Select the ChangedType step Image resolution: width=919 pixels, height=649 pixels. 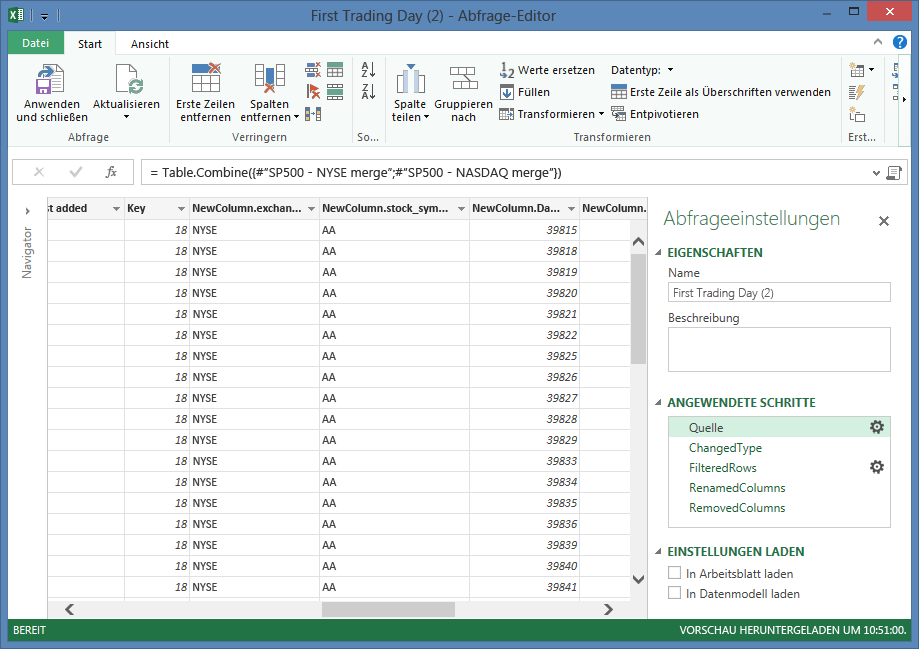click(x=779, y=447)
